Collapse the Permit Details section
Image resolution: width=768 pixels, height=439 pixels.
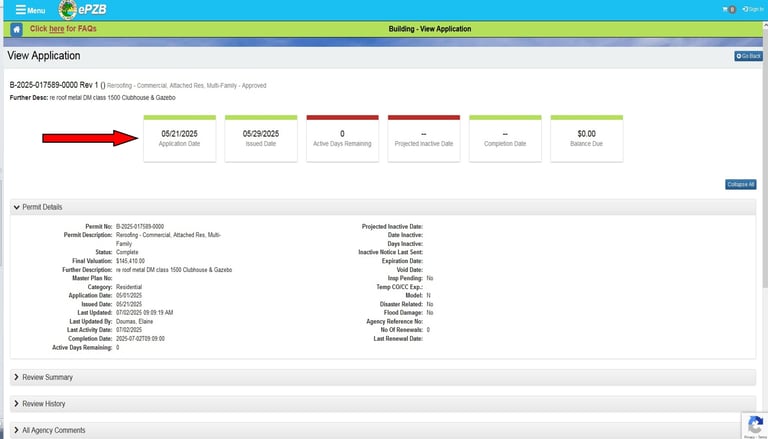[x=383, y=207]
